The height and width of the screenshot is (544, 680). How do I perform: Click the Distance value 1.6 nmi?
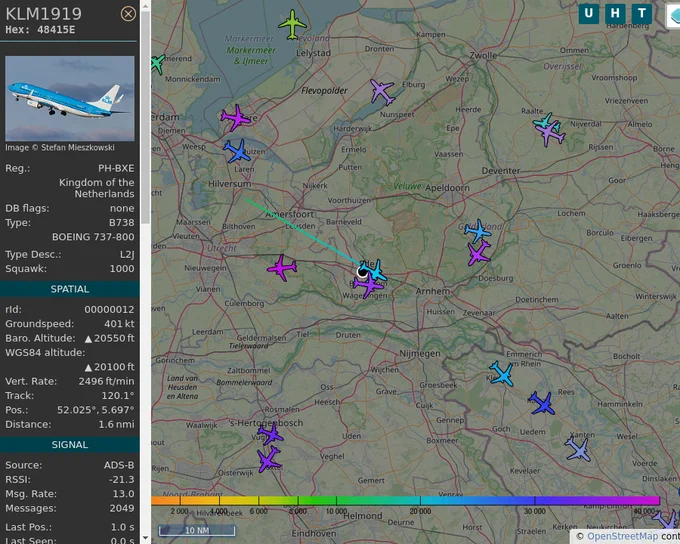[x=116, y=424]
